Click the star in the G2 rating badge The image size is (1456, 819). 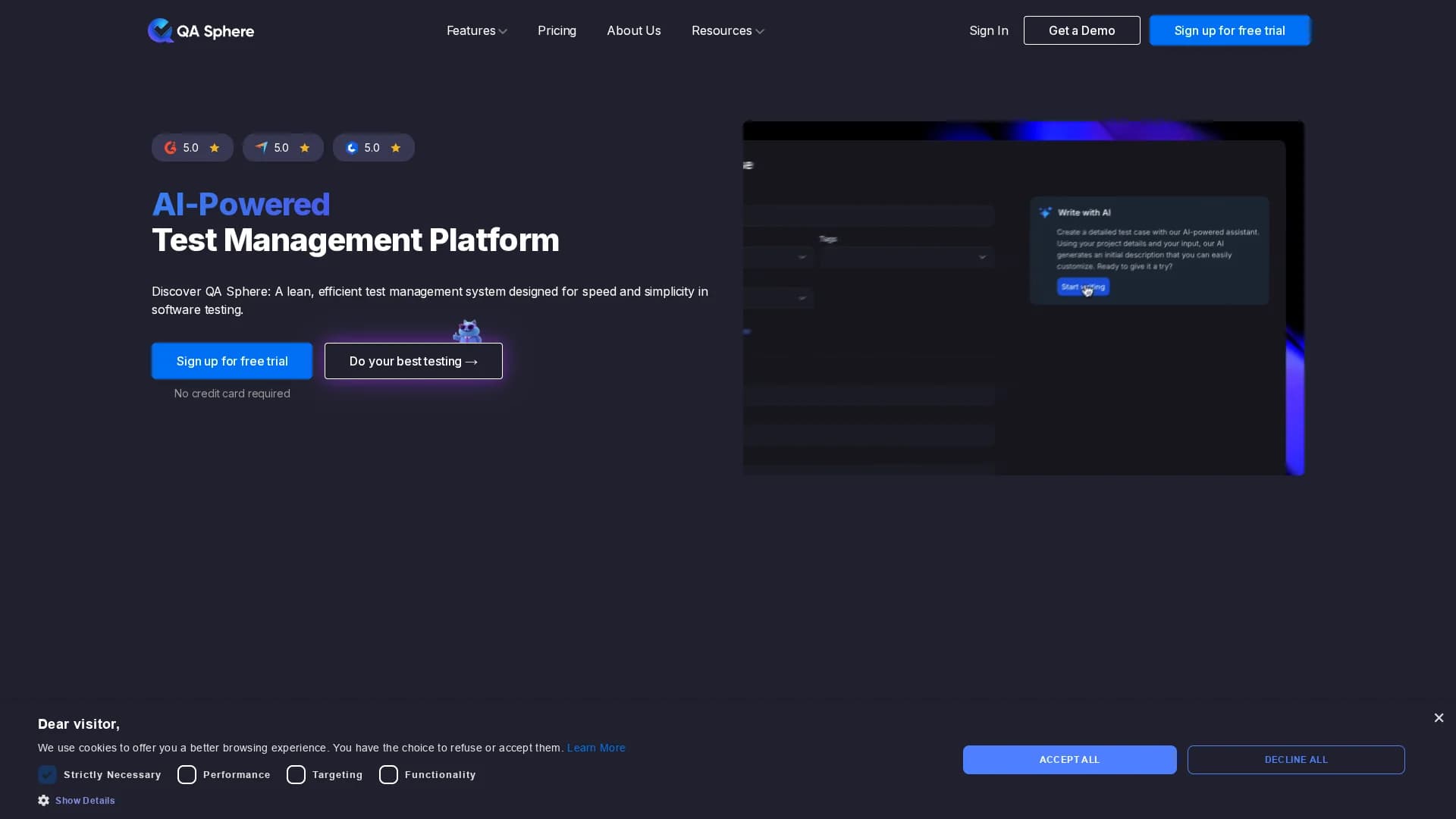click(215, 148)
